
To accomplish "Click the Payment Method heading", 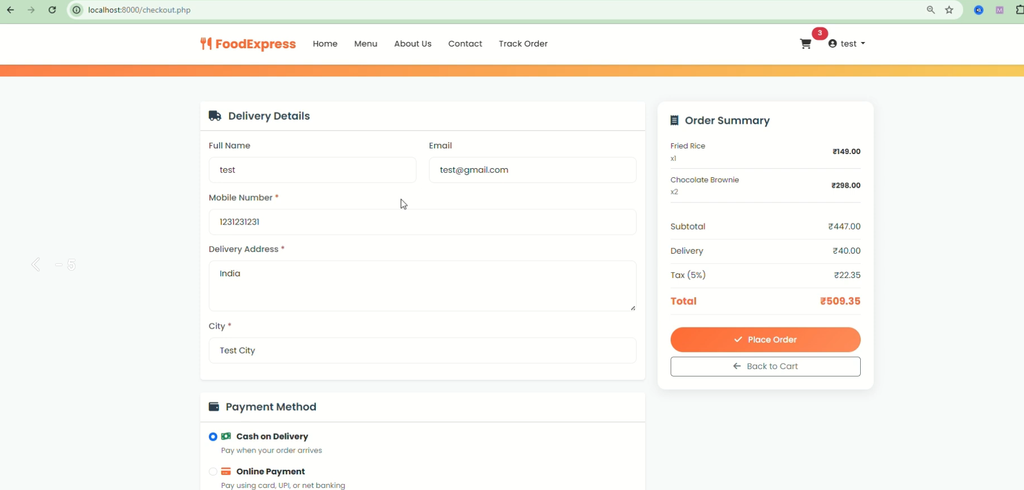I will 271,406.
